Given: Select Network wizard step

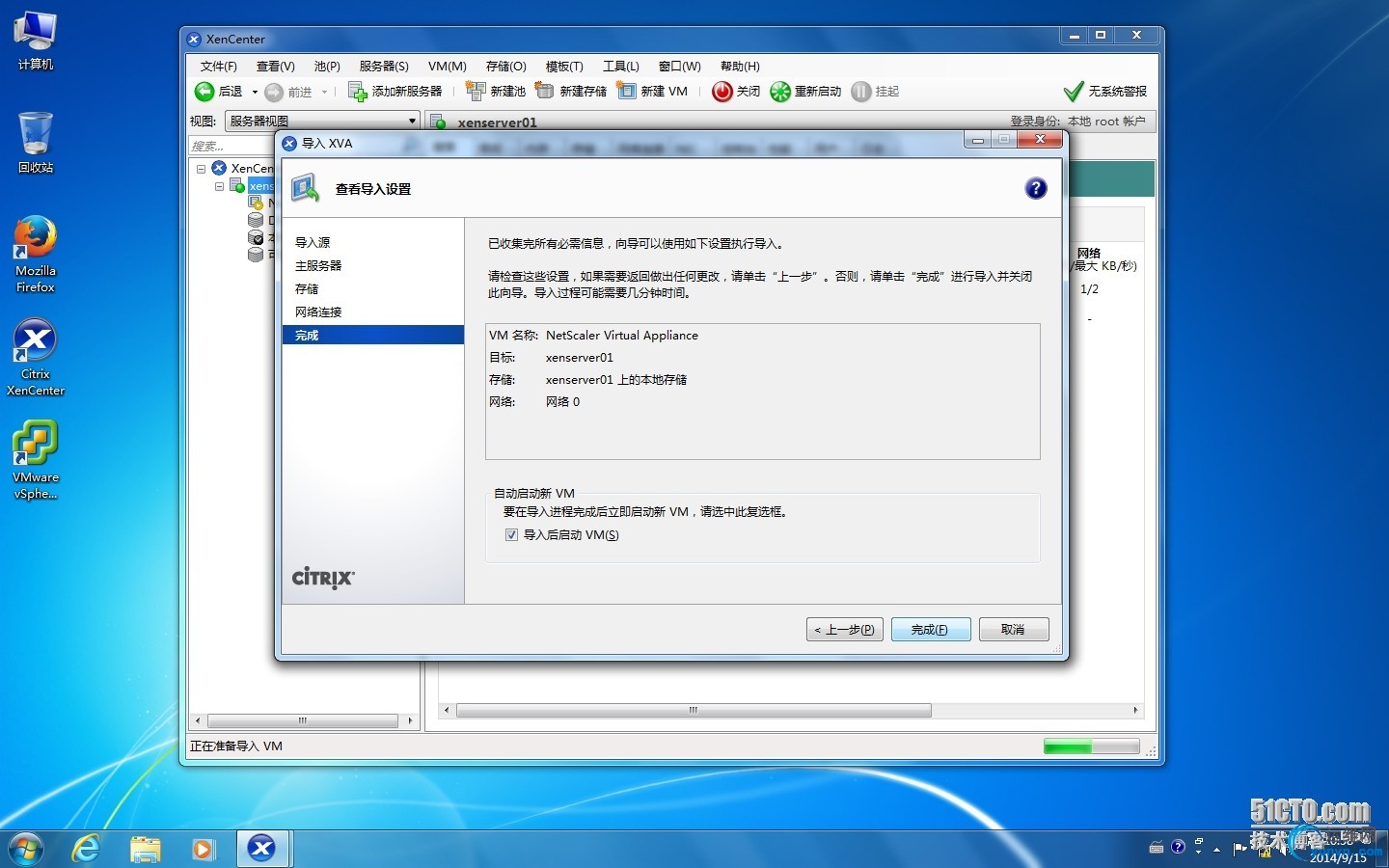Looking at the screenshot, I should click(318, 312).
